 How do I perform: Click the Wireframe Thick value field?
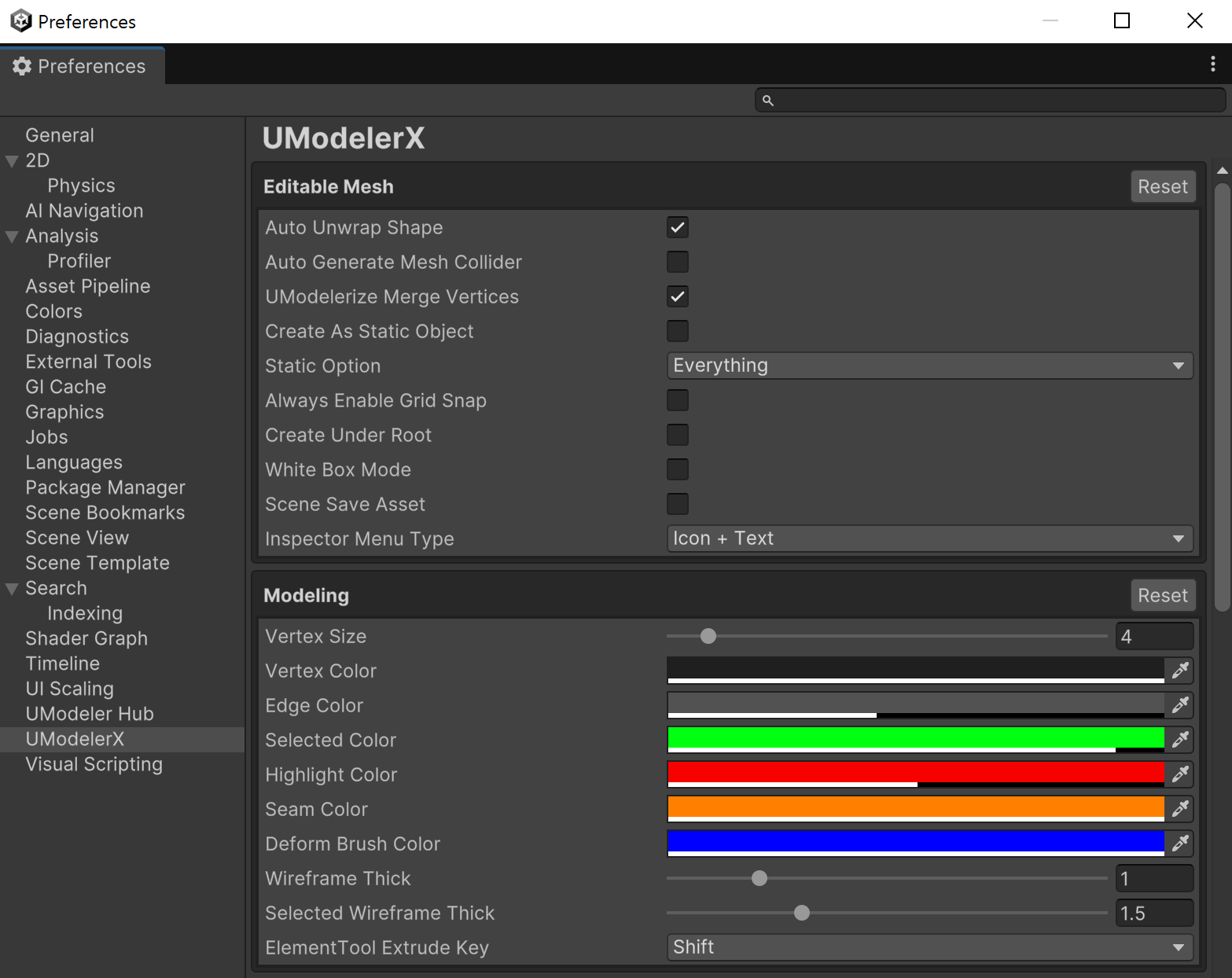(x=1155, y=878)
